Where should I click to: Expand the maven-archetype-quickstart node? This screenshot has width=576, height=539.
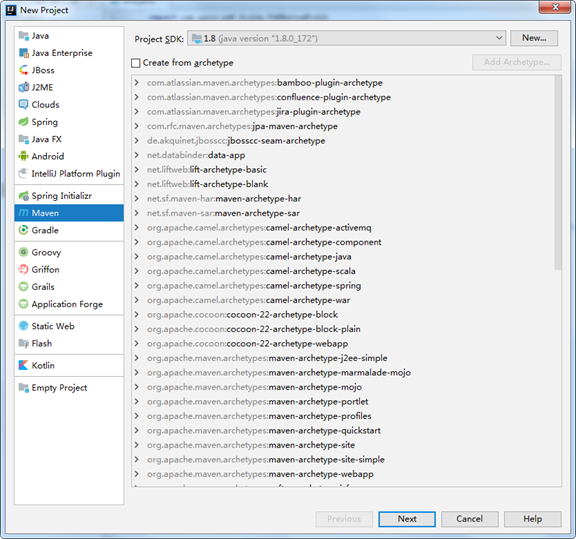pyautogui.click(x=136, y=430)
